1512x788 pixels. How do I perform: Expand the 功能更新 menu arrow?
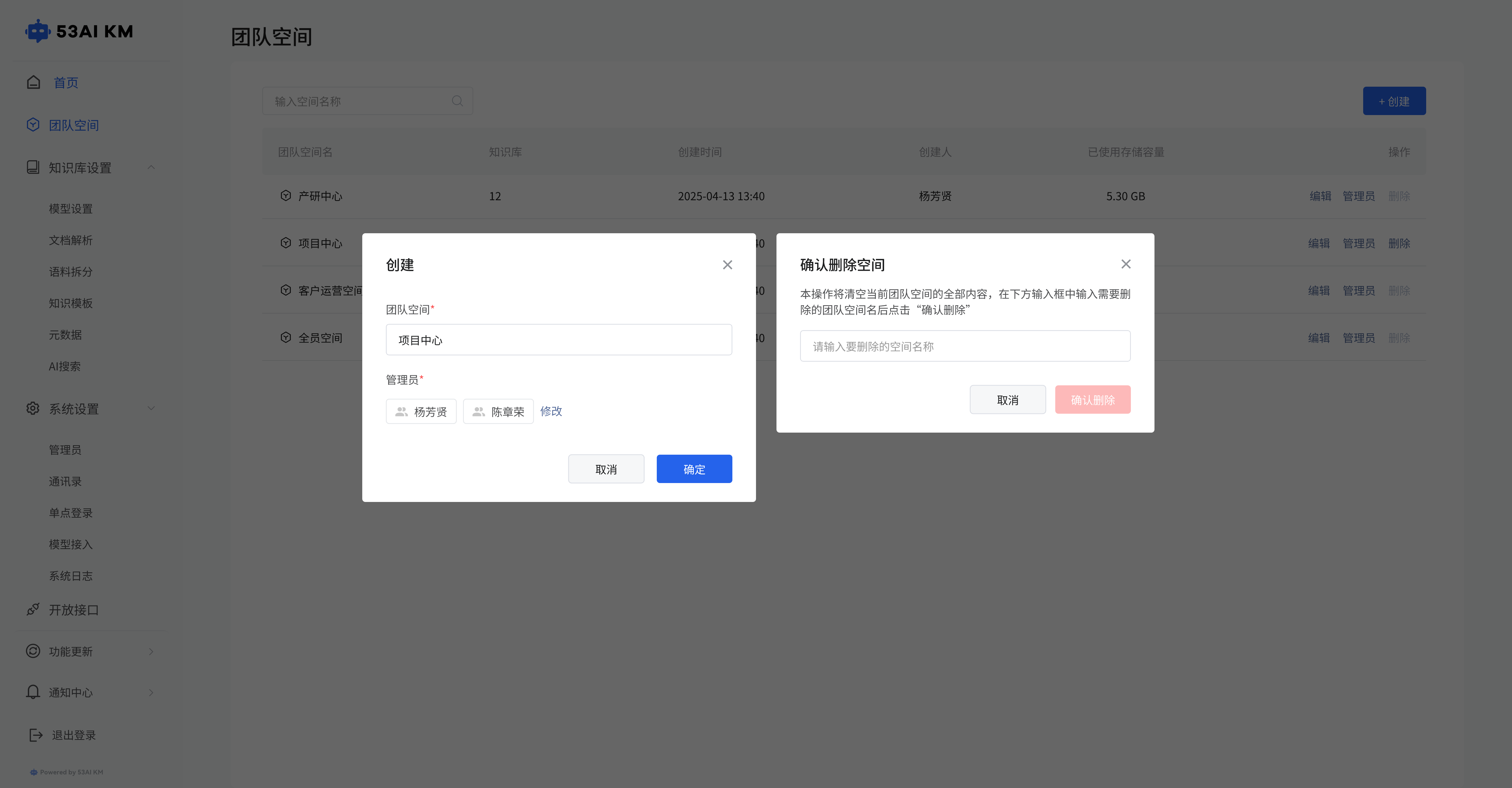[x=151, y=651]
